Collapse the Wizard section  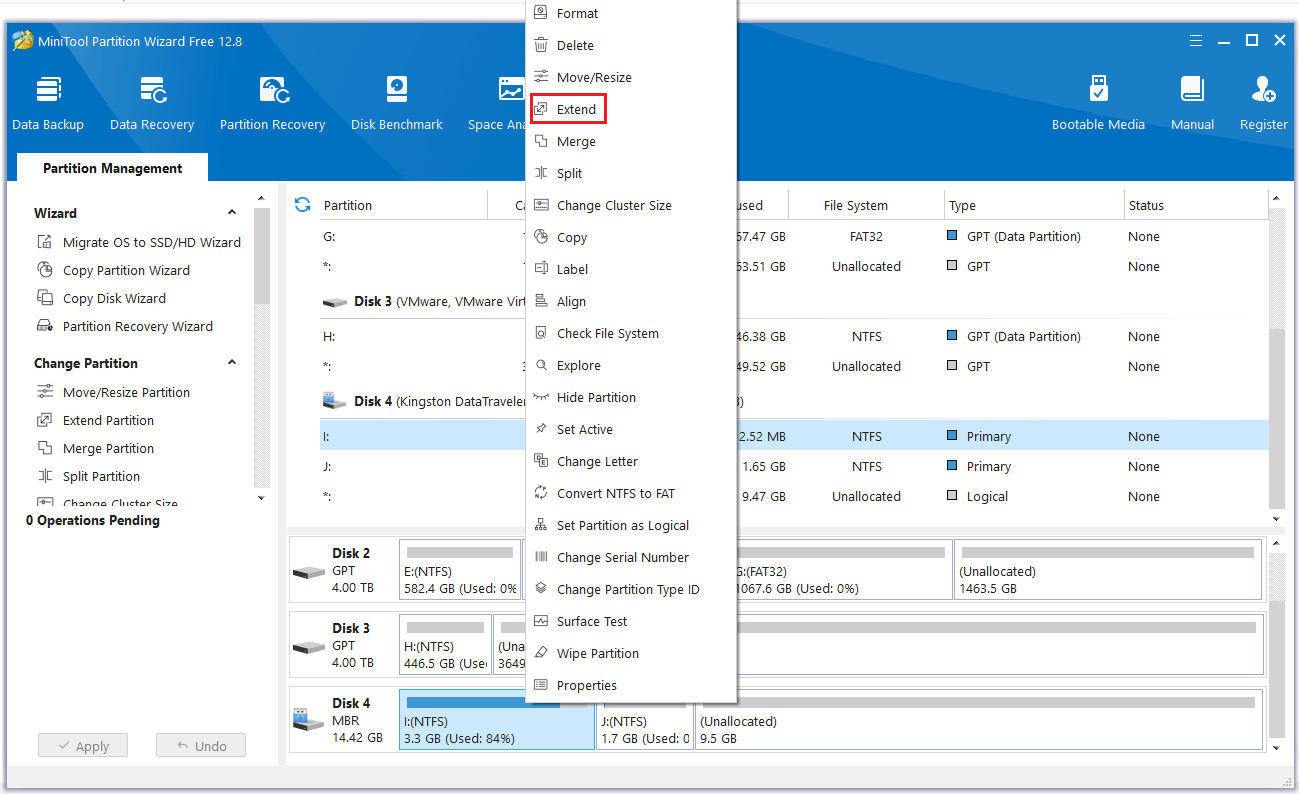[232, 213]
